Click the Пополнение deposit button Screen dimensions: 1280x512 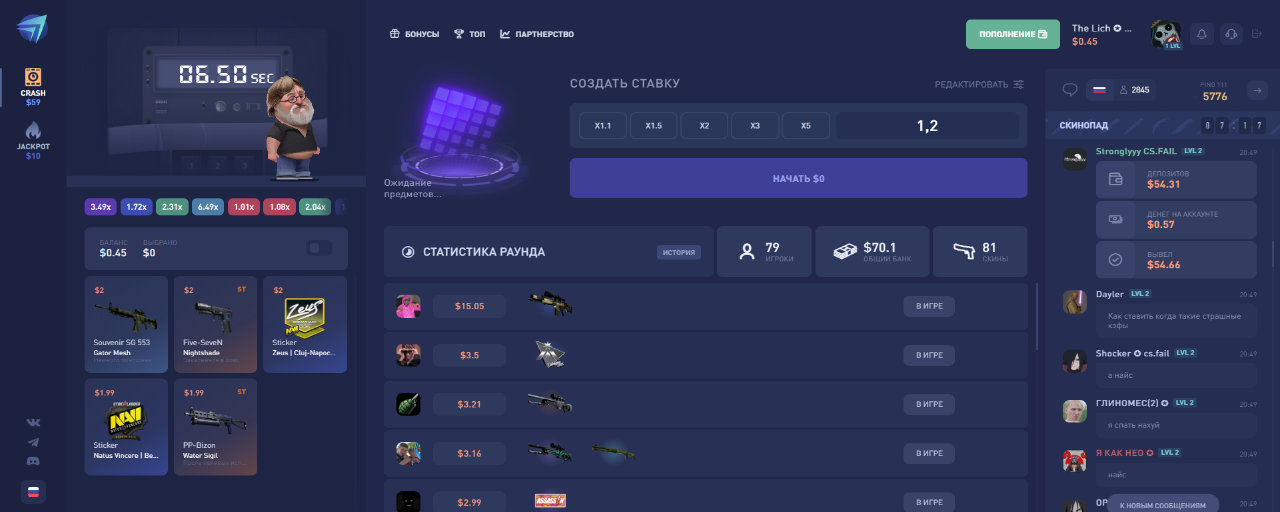point(1013,34)
